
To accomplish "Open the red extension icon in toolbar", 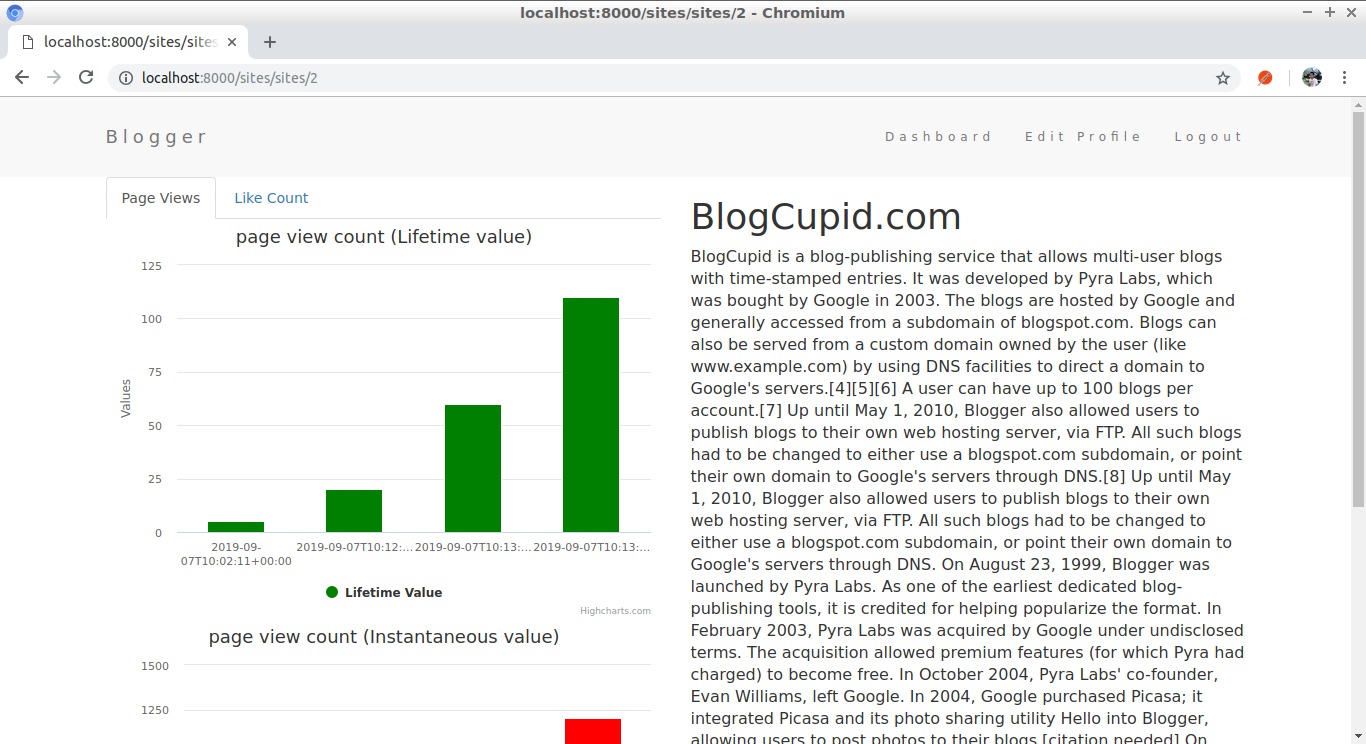I will coord(1265,77).
